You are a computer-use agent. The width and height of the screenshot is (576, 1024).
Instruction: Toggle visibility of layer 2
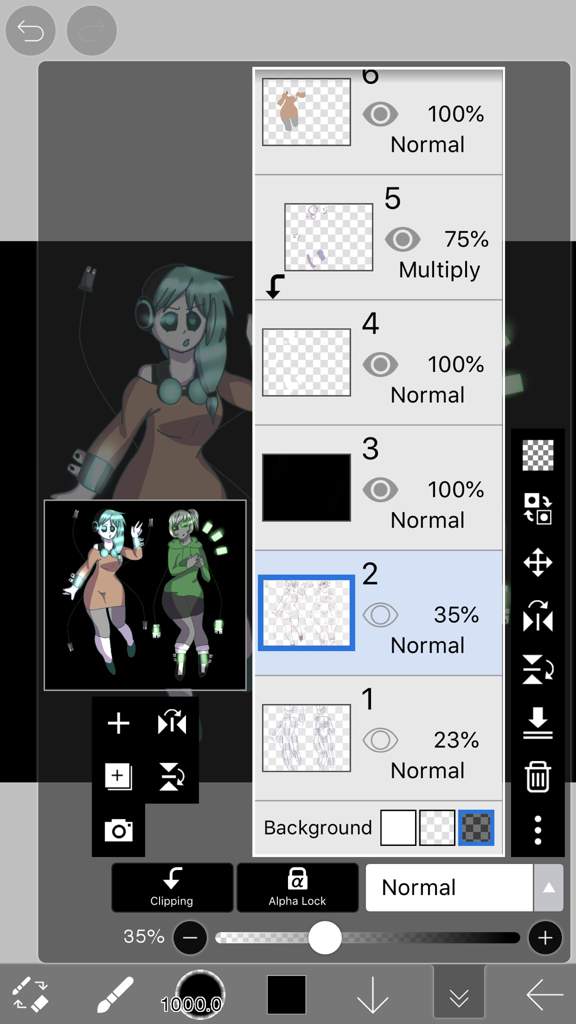(380, 615)
